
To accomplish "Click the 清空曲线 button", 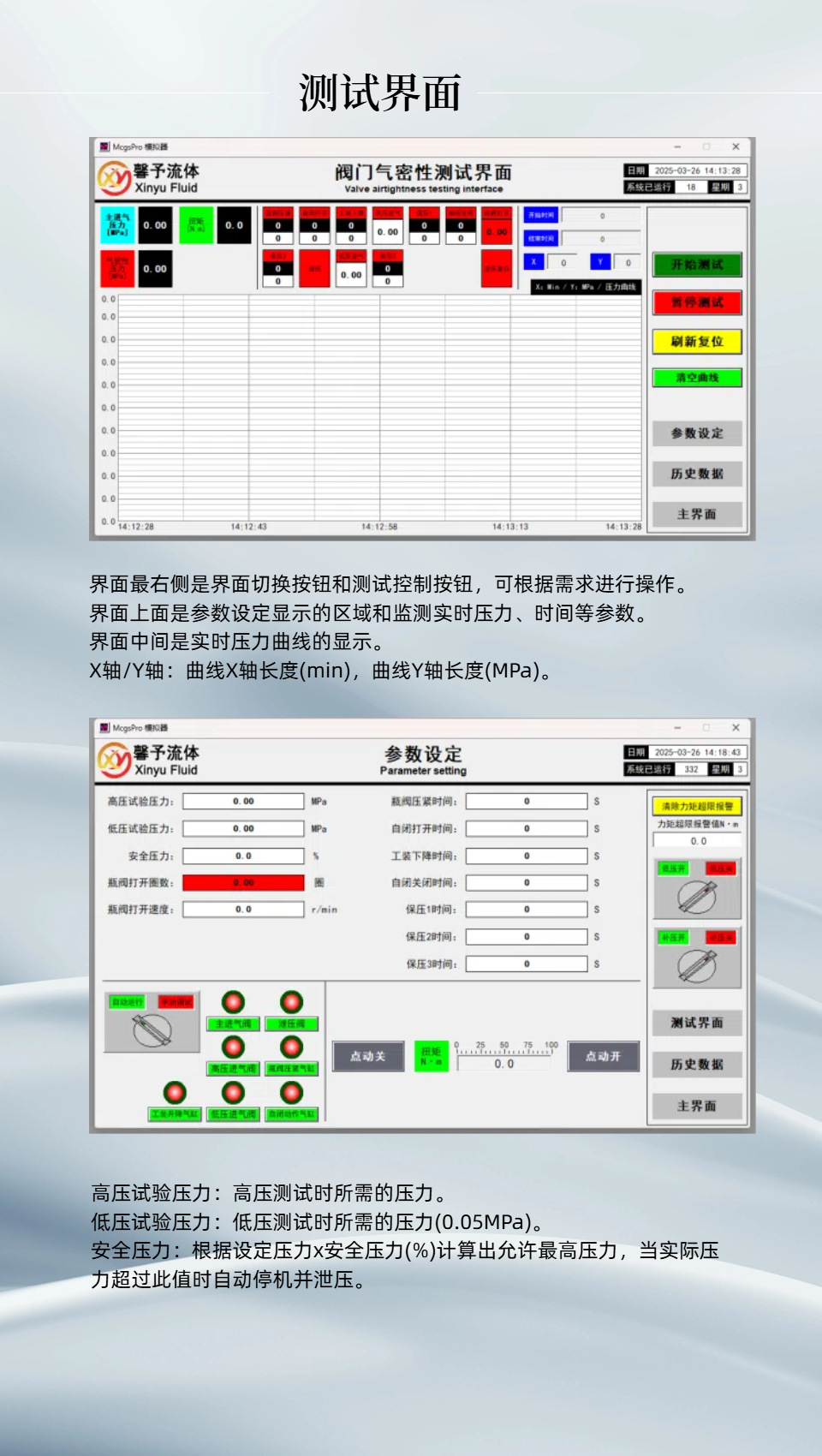I will (697, 378).
